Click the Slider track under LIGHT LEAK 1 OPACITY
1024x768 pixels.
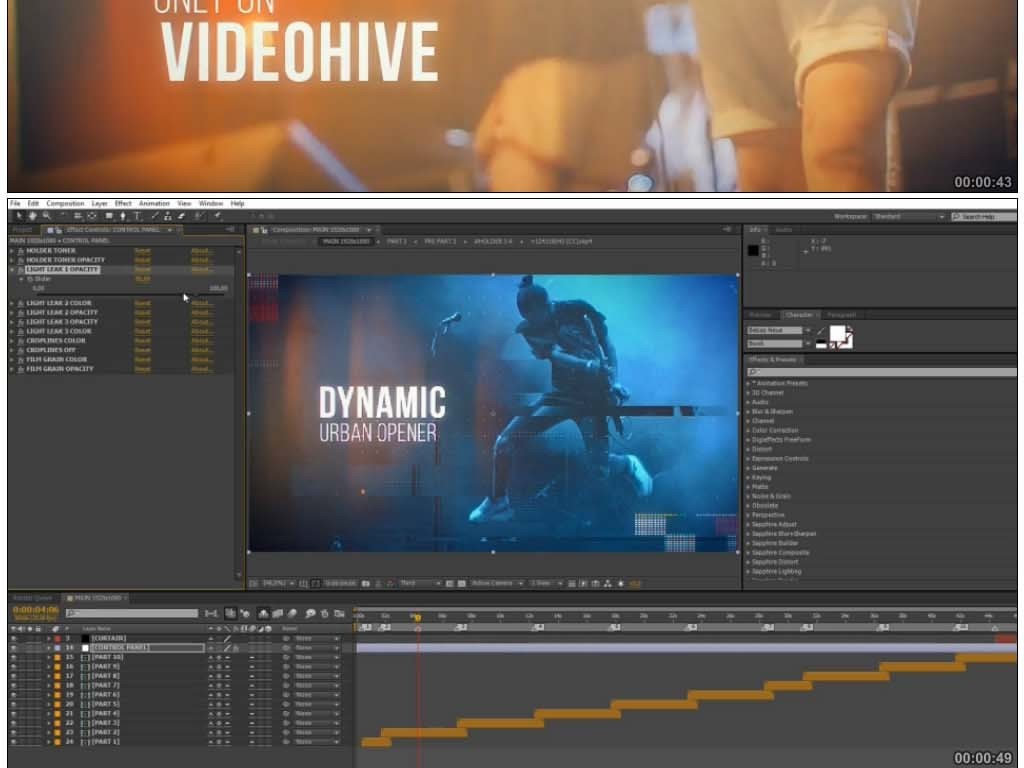click(x=131, y=295)
